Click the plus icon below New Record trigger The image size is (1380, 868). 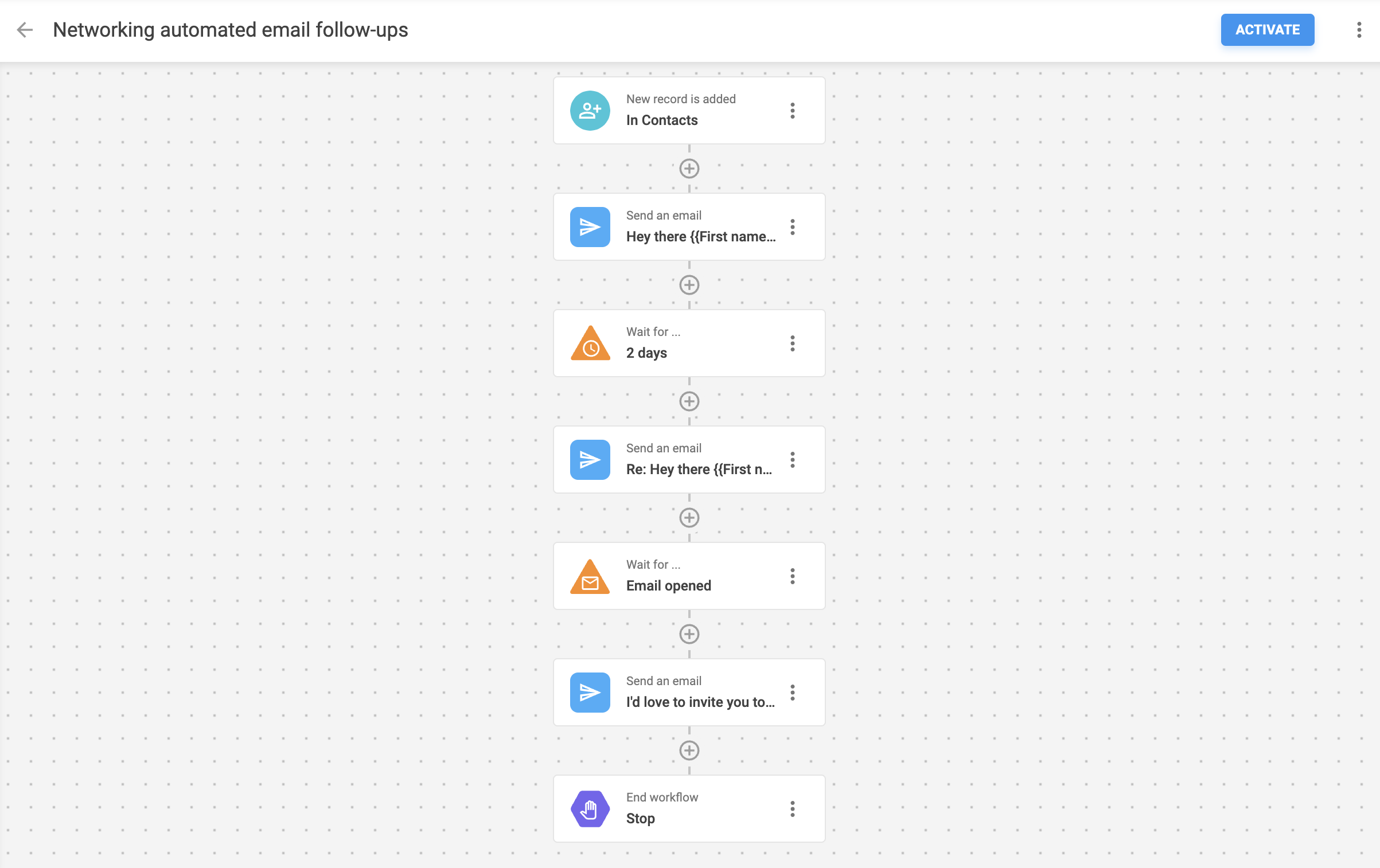689,169
